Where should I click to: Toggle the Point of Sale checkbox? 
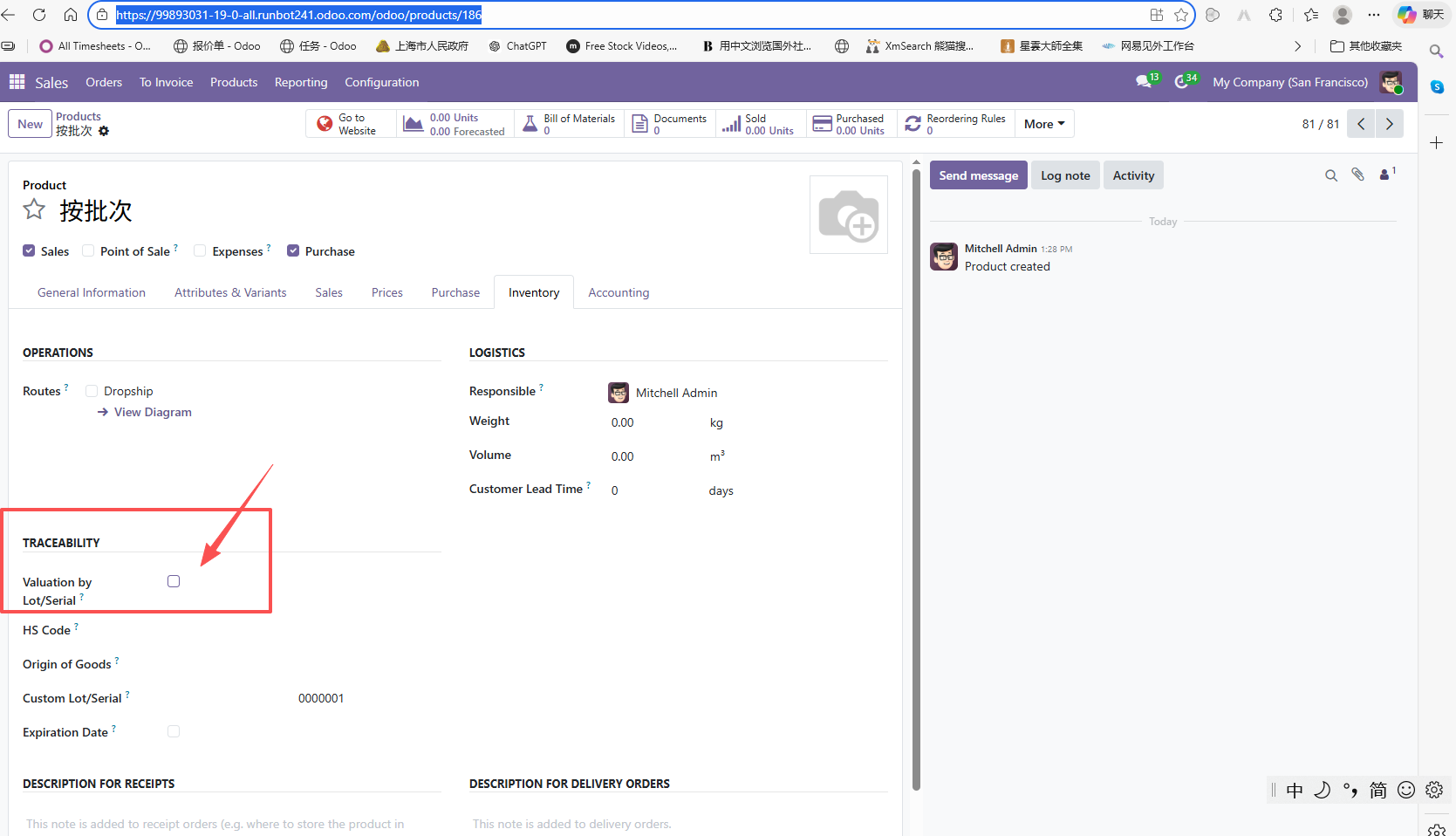point(88,251)
